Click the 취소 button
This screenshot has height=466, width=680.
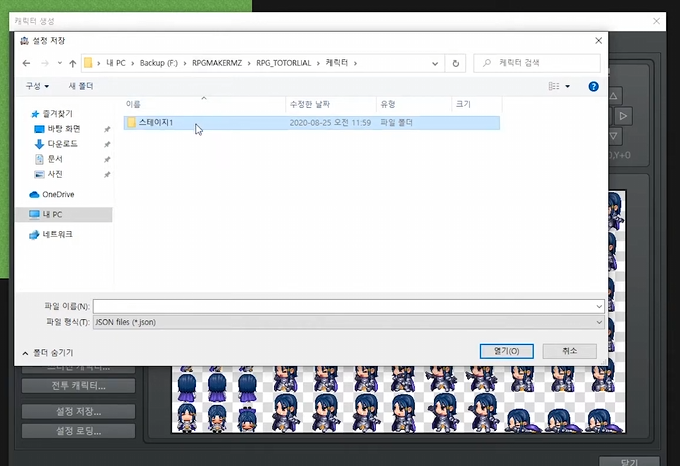click(569, 351)
